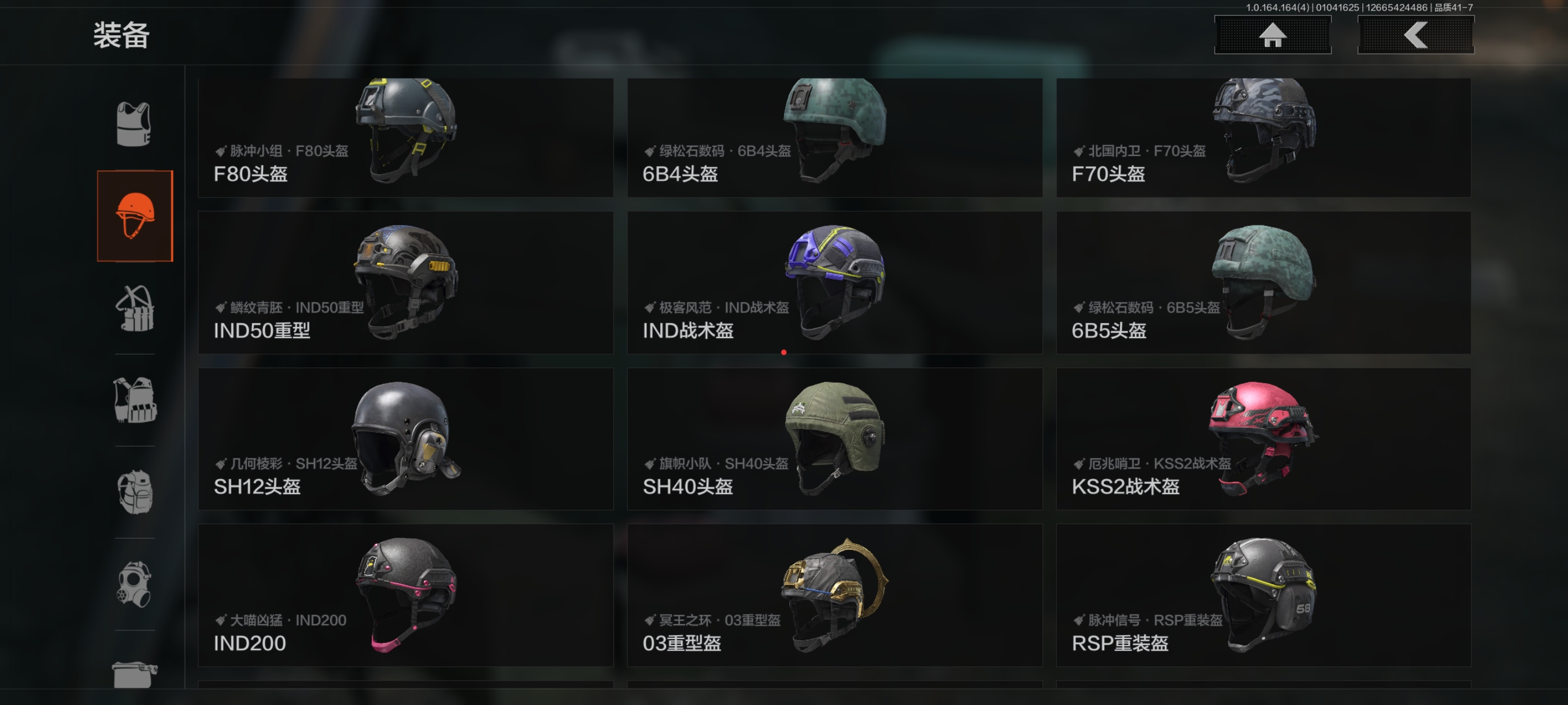Choose the RSP重装盔 helmet card
Viewport: 1568px width, 705px height.
click(1264, 595)
